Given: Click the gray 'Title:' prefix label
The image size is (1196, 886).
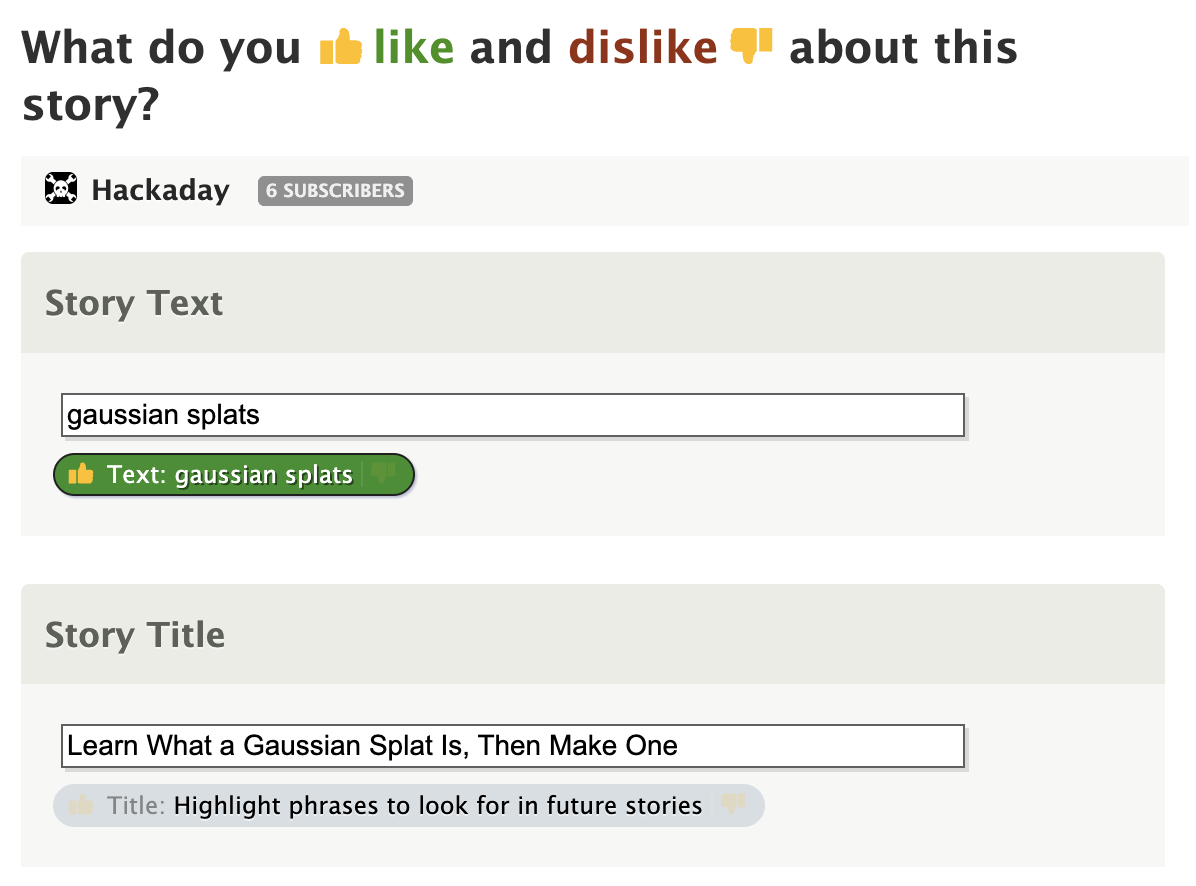Looking at the screenshot, I should point(136,805).
